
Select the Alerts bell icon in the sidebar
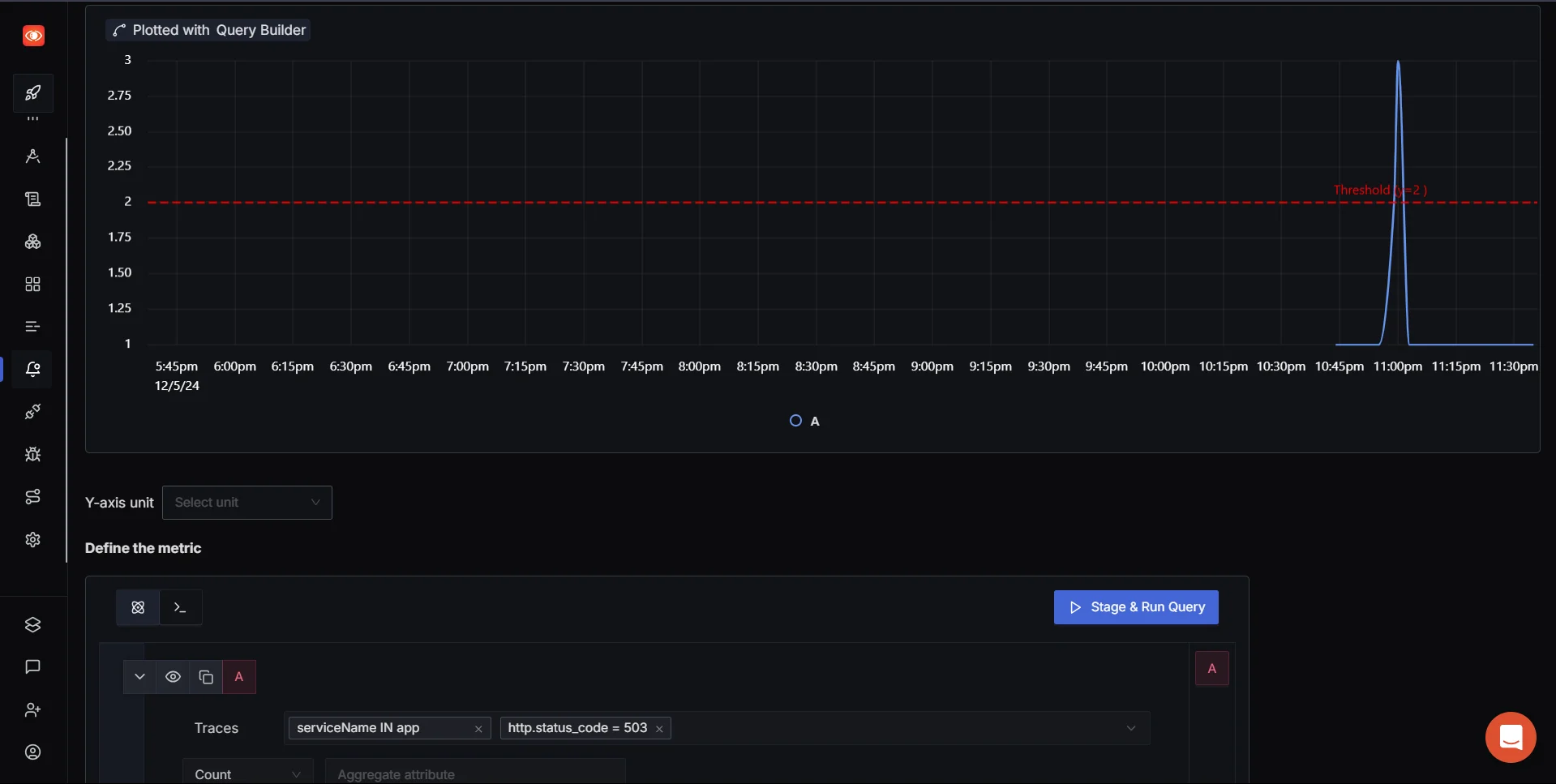[32, 369]
